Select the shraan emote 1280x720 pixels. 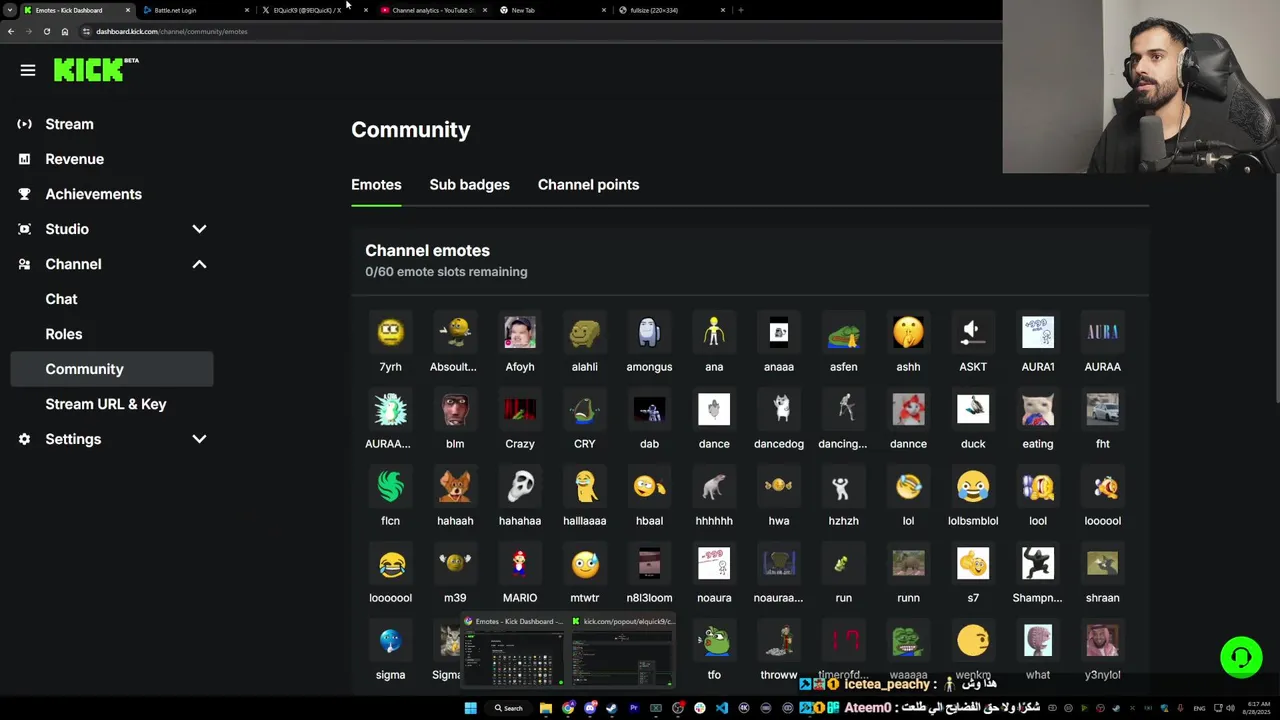tap(1103, 563)
